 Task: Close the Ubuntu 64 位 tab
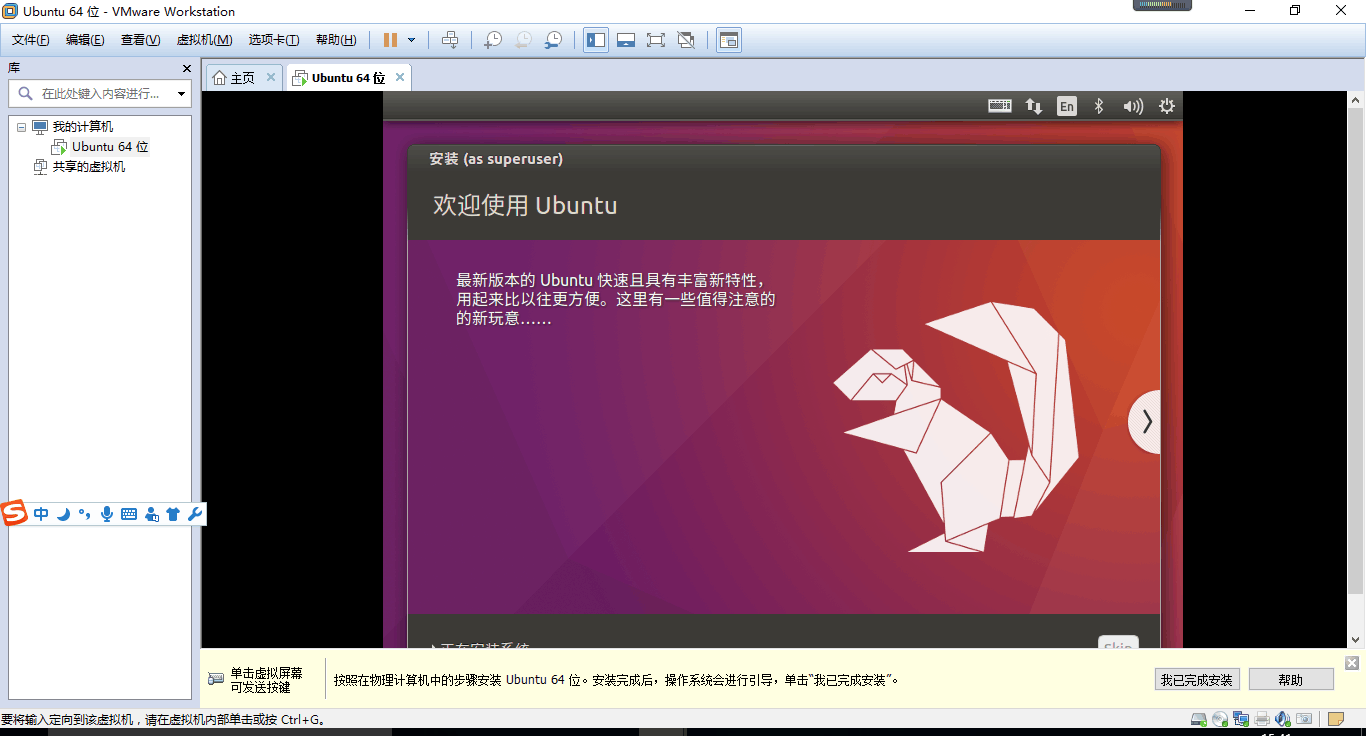pyautogui.click(x=400, y=77)
